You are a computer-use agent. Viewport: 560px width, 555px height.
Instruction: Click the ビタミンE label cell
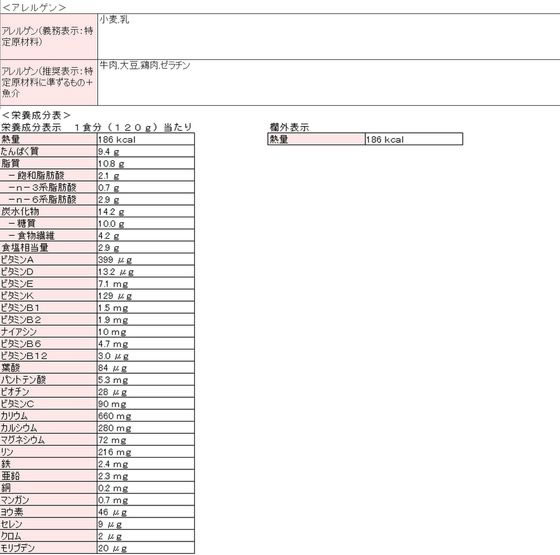pos(49,284)
